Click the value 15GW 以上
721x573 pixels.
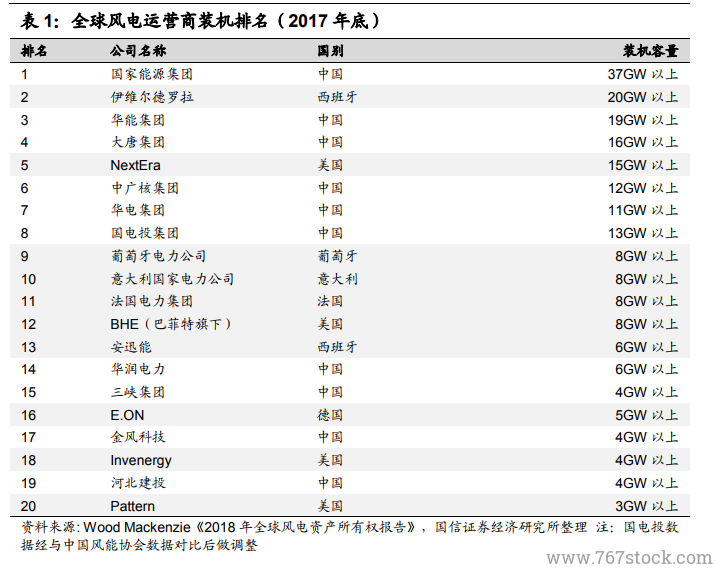pyautogui.click(x=643, y=165)
